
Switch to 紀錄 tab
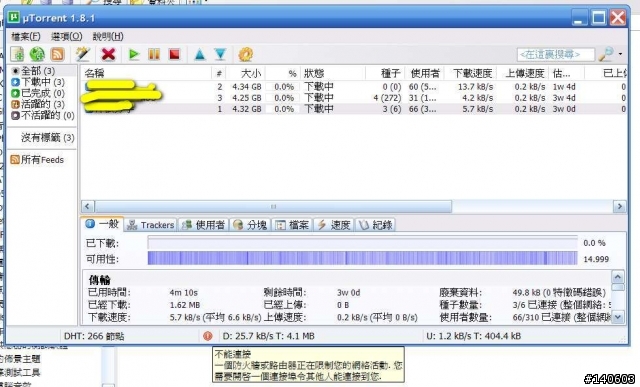376,225
